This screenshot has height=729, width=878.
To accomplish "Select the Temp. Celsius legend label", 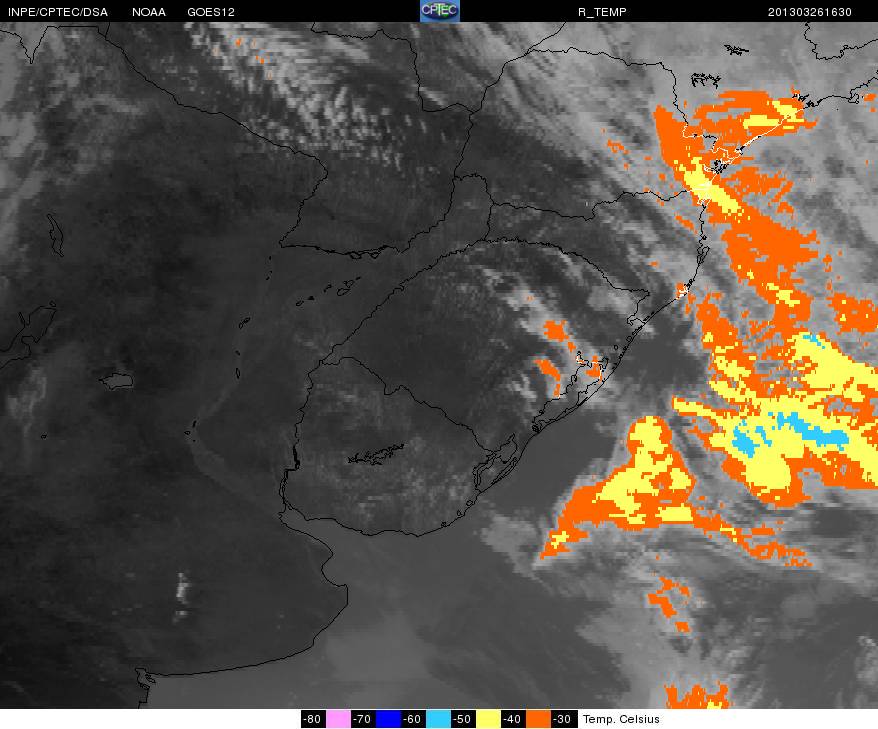I will tap(621, 719).
